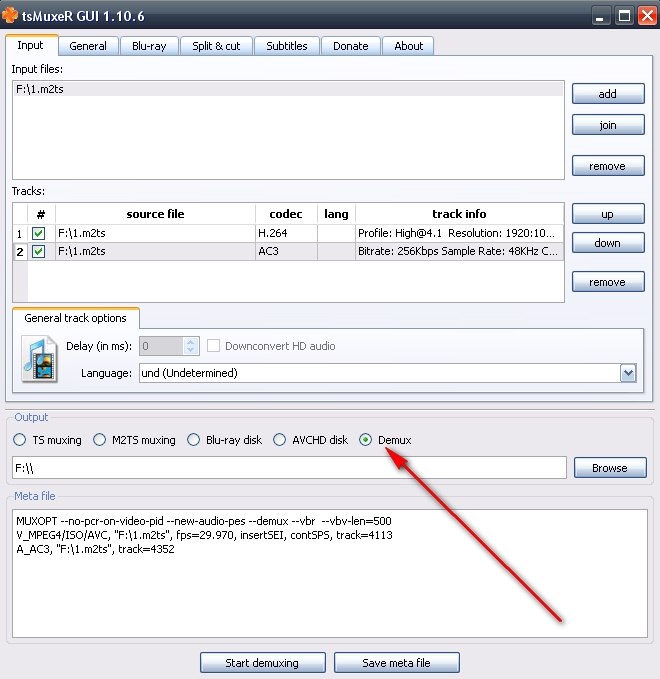660x679 pixels.
Task: Browse for the output folder
Action: click(x=610, y=468)
